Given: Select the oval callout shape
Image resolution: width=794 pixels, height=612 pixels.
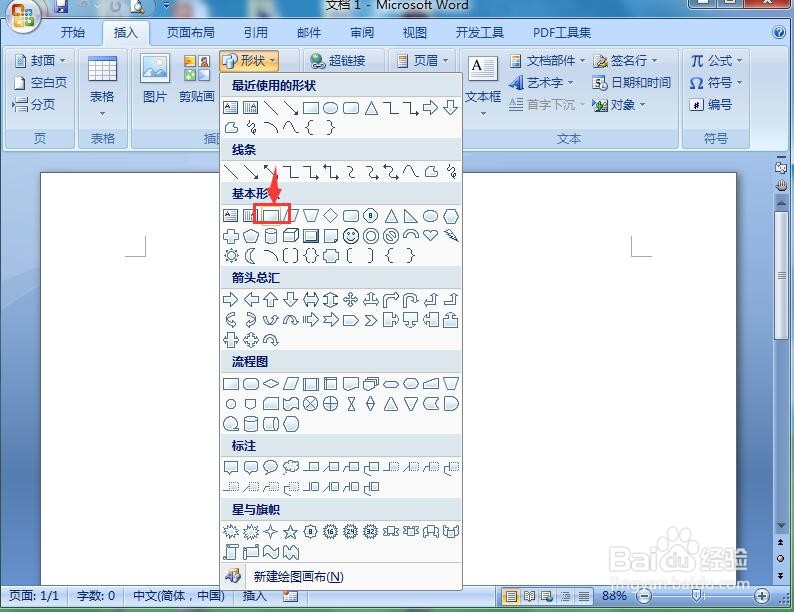Looking at the screenshot, I should point(271,467).
